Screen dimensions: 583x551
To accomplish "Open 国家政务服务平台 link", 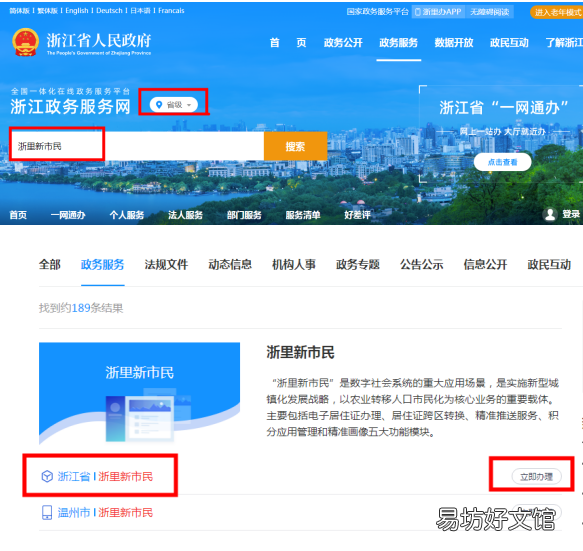I will click(377, 12).
